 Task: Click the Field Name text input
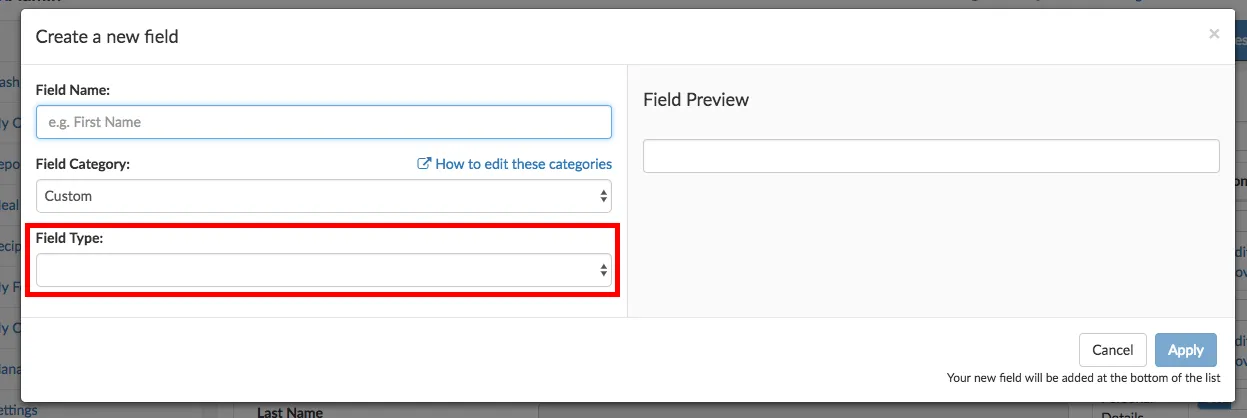(323, 122)
